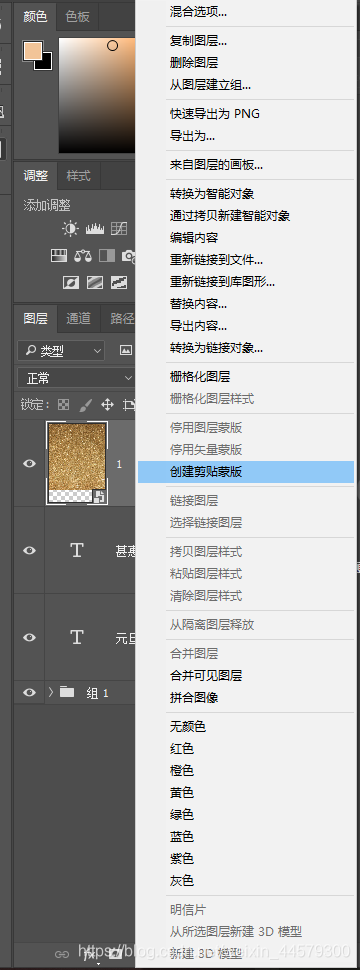Choose 混合选项... menu item
The image size is (360, 970).
pyautogui.click(x=199, y=12)
